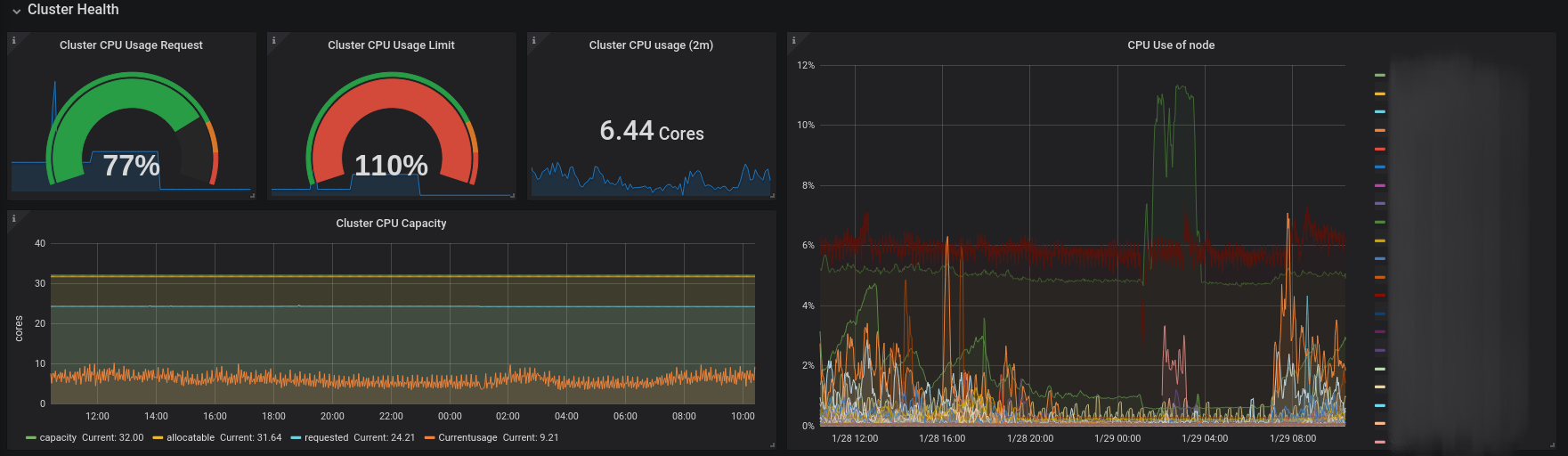This screenshot has width=1568, height=456.
Task: Toggle the capacity series in the legend
Action: click(x=58, y=438)
